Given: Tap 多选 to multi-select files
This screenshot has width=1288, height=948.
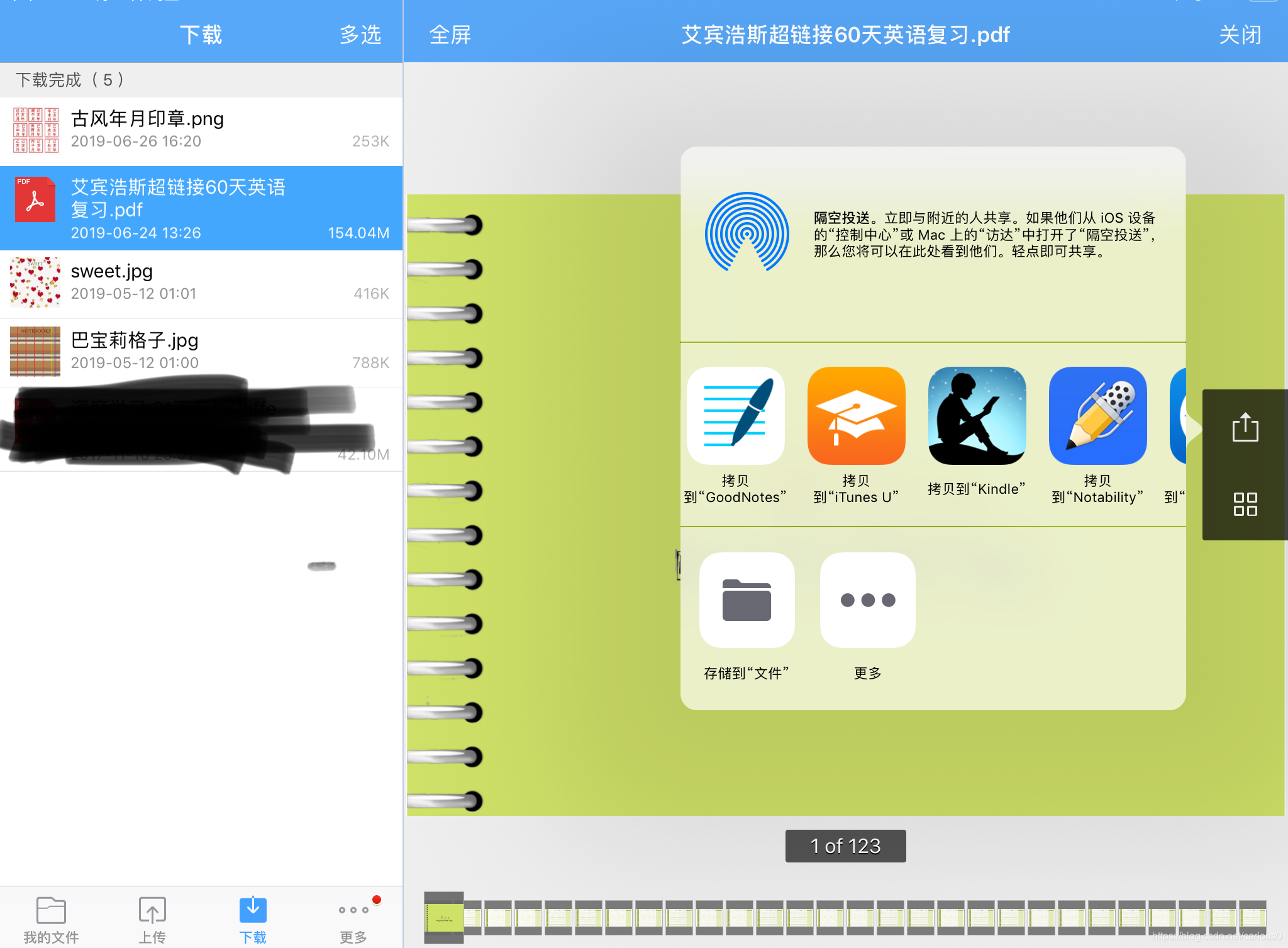Looking at the screenshot, I should tap(360, 35).
